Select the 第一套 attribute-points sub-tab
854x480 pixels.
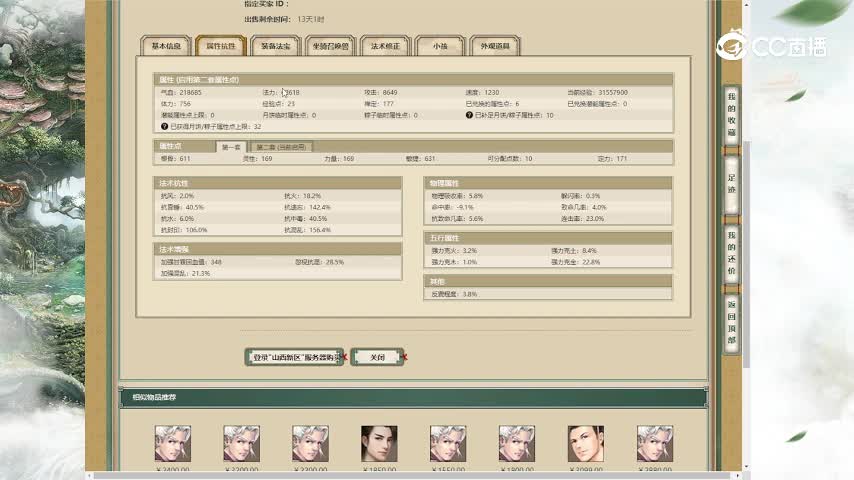231,147
